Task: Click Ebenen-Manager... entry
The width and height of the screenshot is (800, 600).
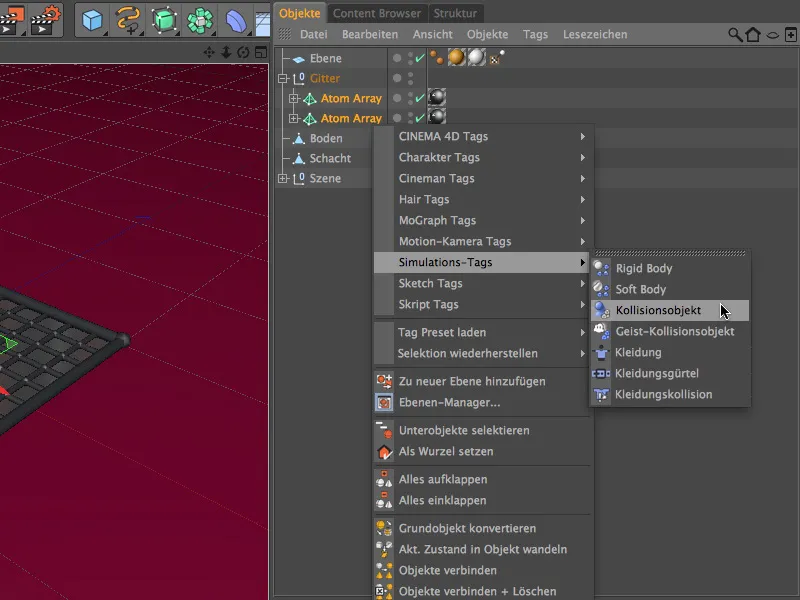Action: click(x=484, y=402)
